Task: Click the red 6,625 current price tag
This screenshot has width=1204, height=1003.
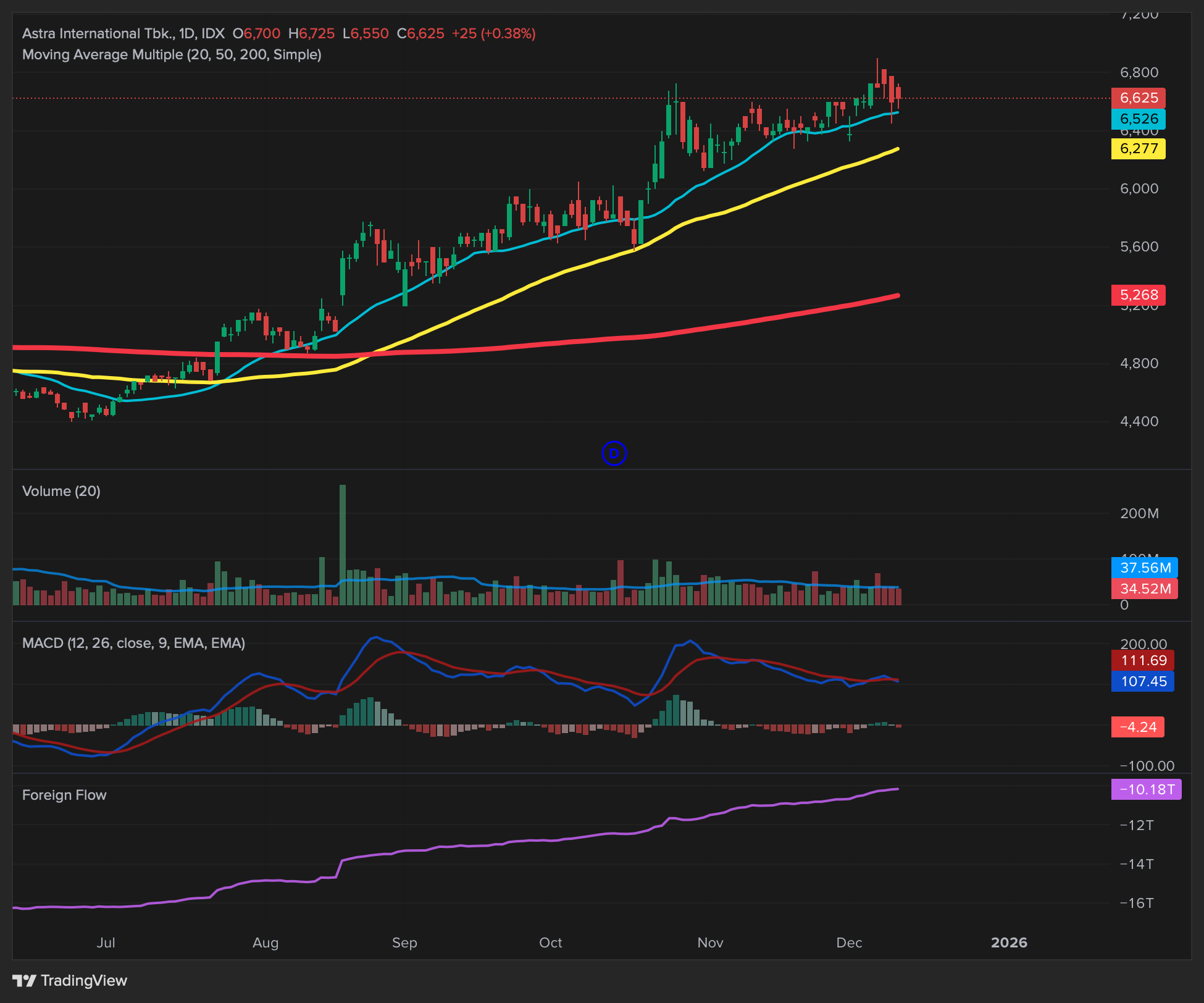Action: pos(1138,98)
